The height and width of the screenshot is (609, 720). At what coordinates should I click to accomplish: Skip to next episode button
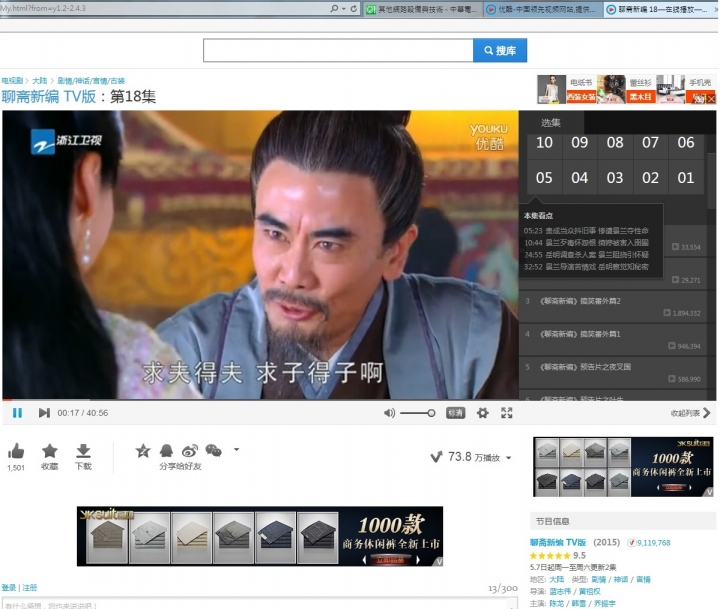click(x=44, y=413)
